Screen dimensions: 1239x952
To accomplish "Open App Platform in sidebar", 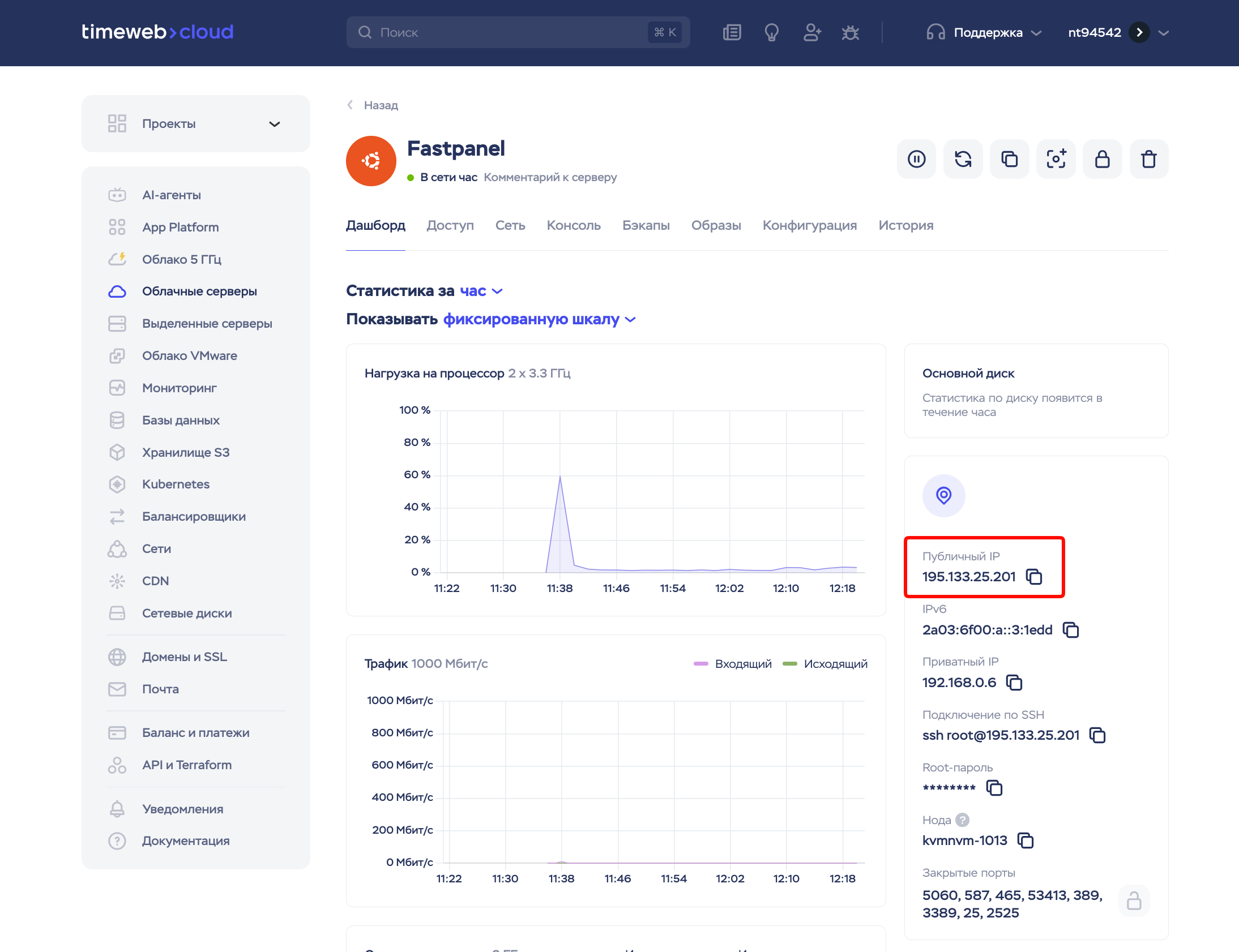I will pyautogui.click(x=195, y=227).
